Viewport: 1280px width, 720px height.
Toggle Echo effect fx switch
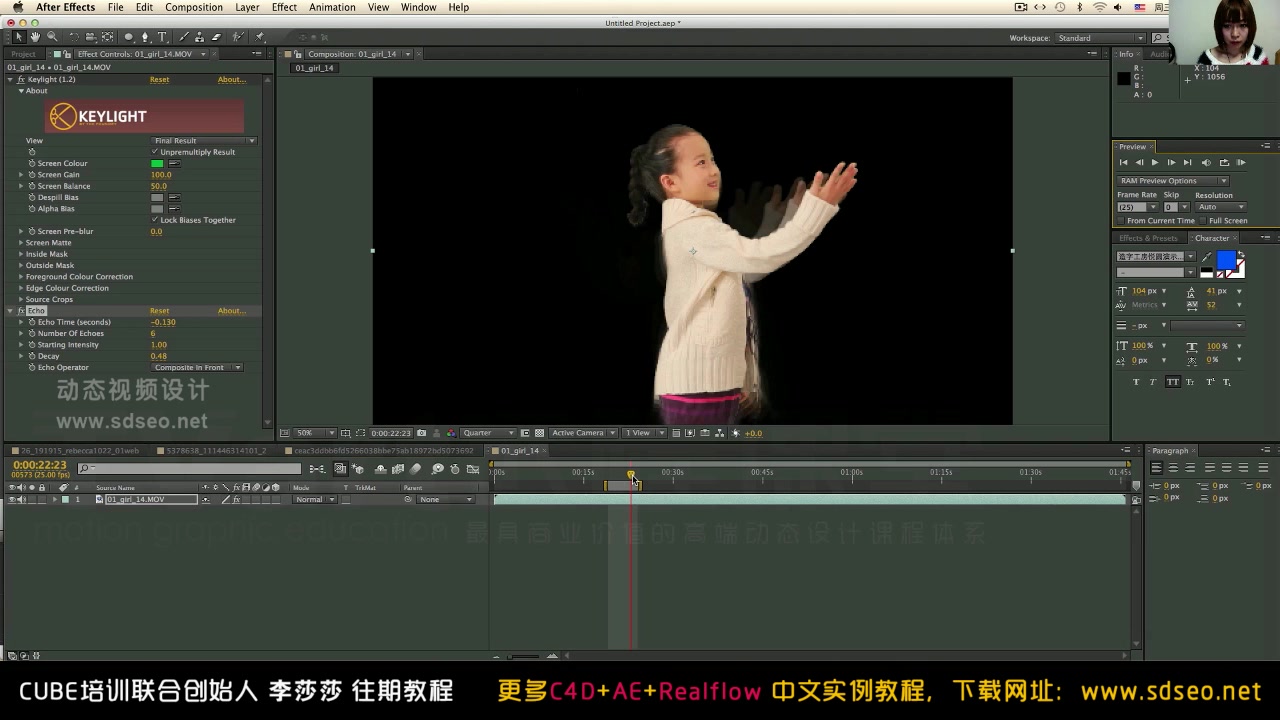pyautogui.click(x=21, y=311)
